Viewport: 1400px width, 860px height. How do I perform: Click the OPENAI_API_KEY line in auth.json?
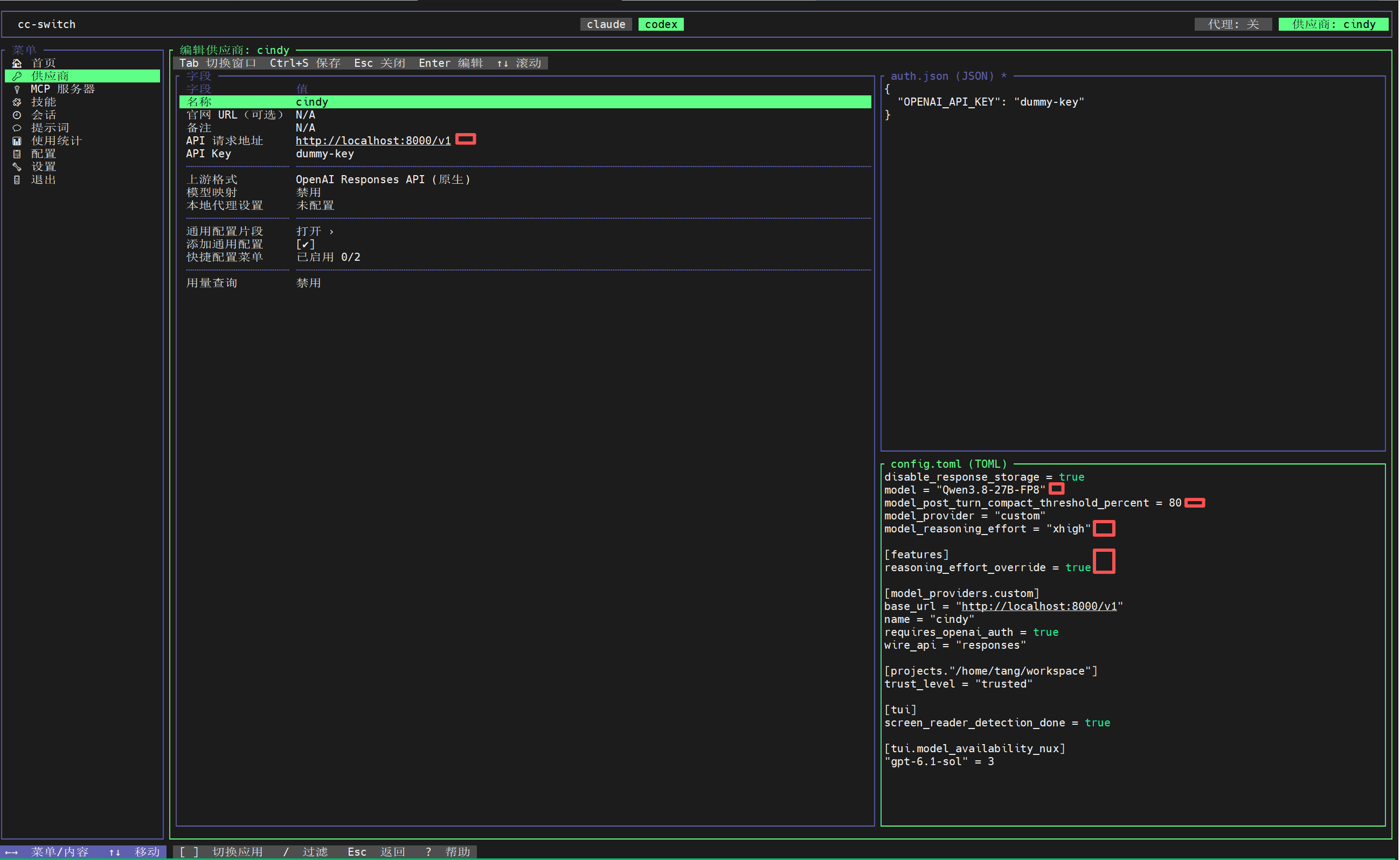tap(991, 102)
